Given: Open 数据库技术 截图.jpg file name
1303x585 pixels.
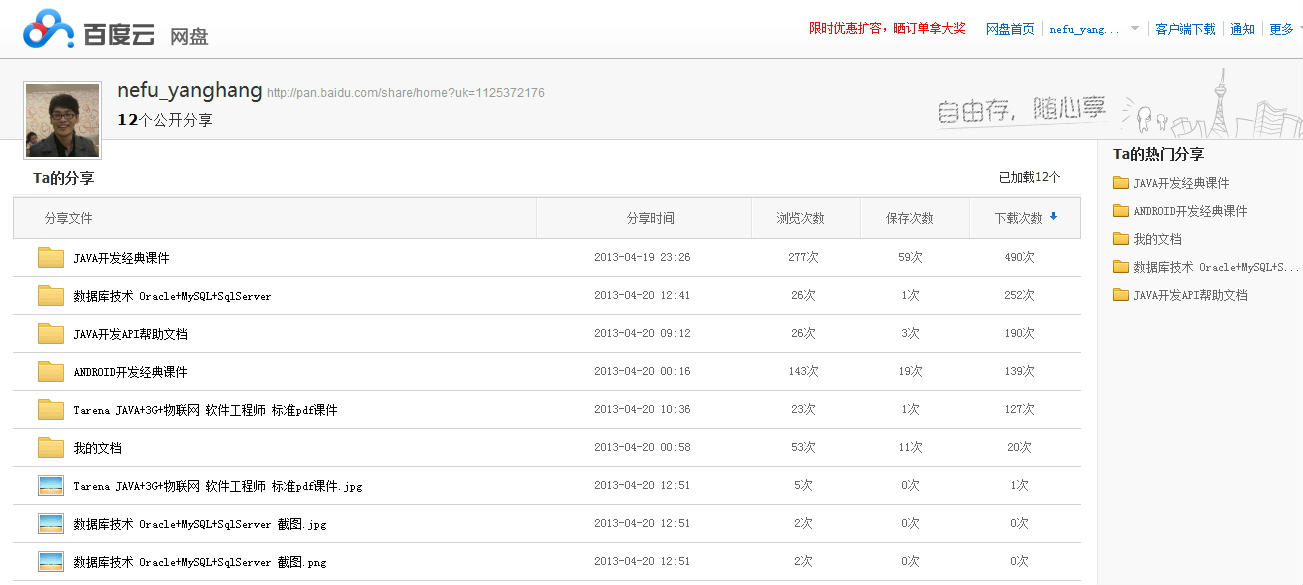Looking at the screenshot, I should pyautogui.click(x=200, y=524).
